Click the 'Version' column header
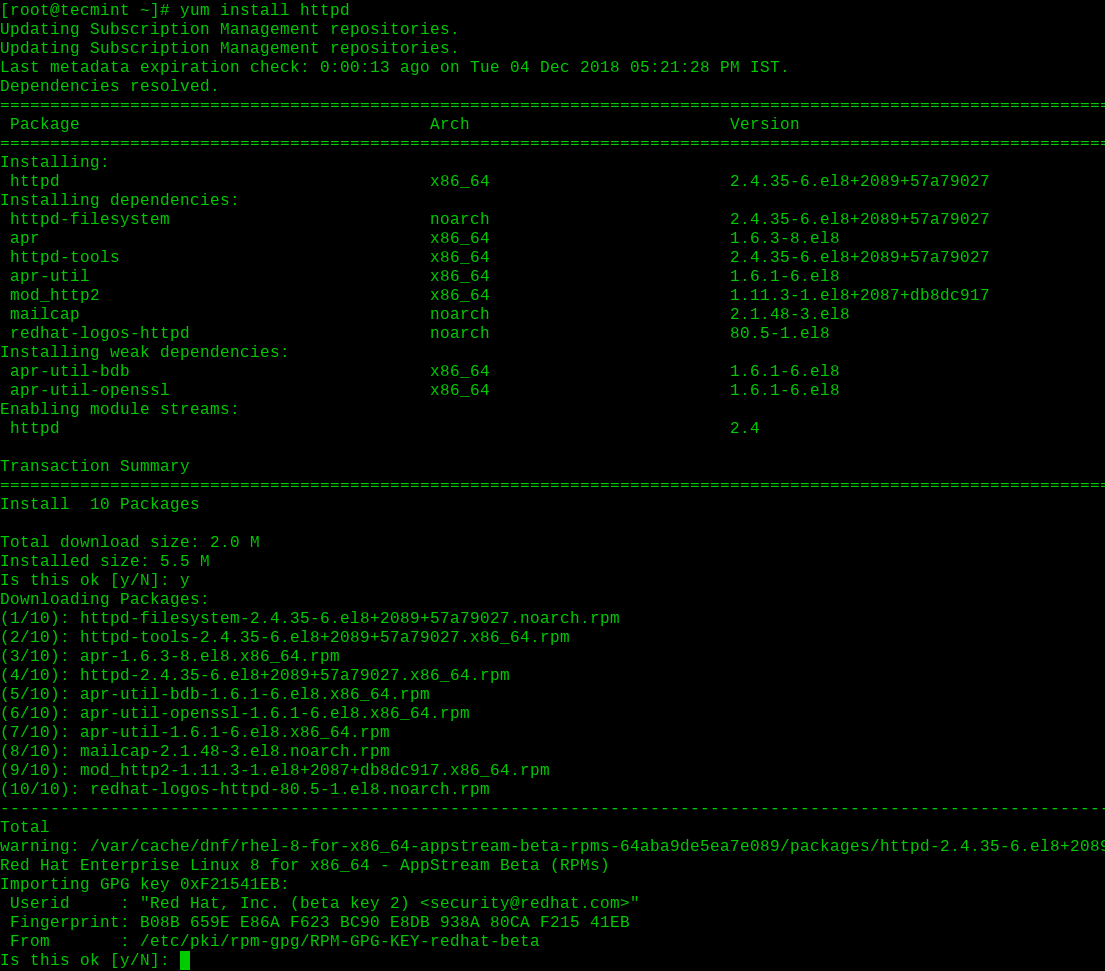The width and height of the screenshot is (1105, 971). [765, 124]
